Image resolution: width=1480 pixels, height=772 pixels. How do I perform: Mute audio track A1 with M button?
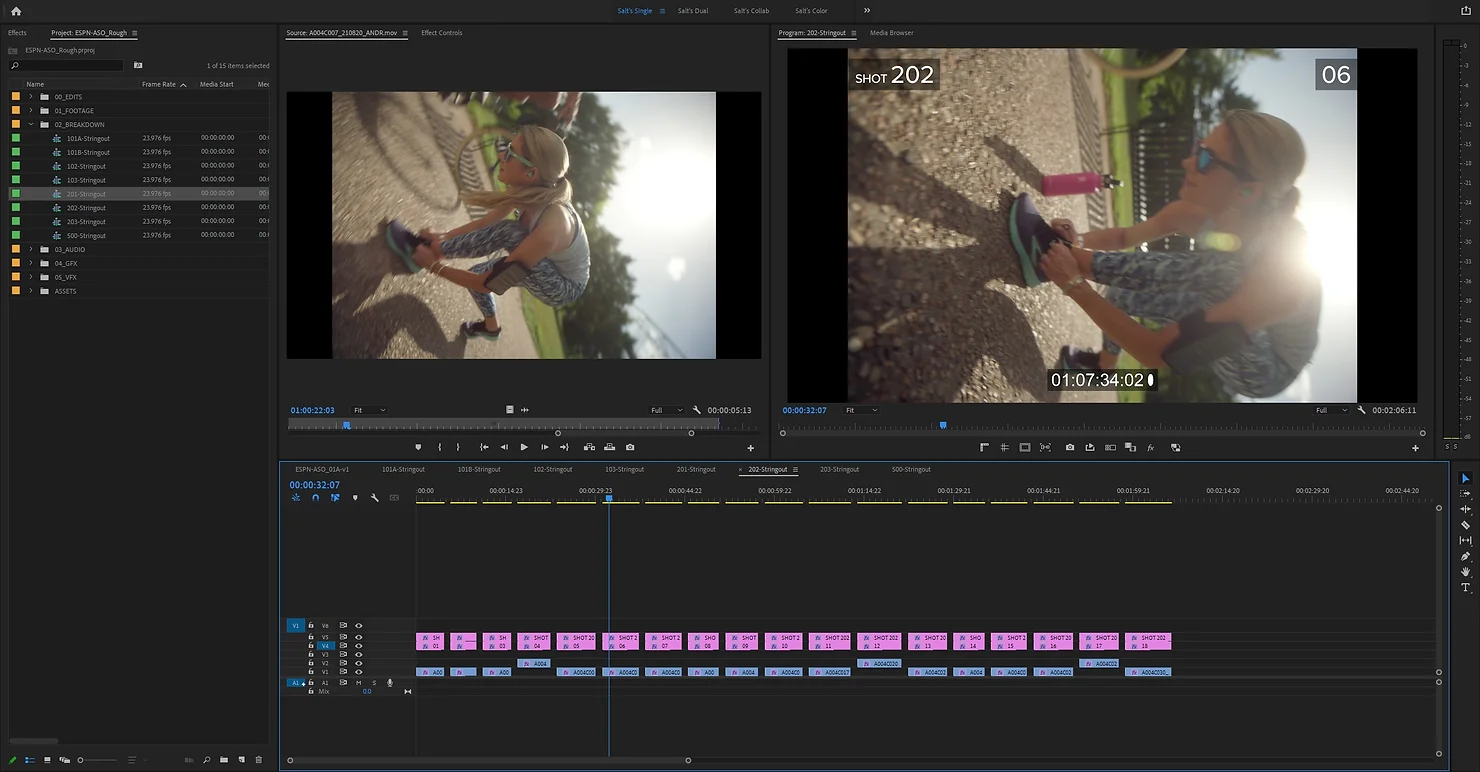(x=358, y=683)
